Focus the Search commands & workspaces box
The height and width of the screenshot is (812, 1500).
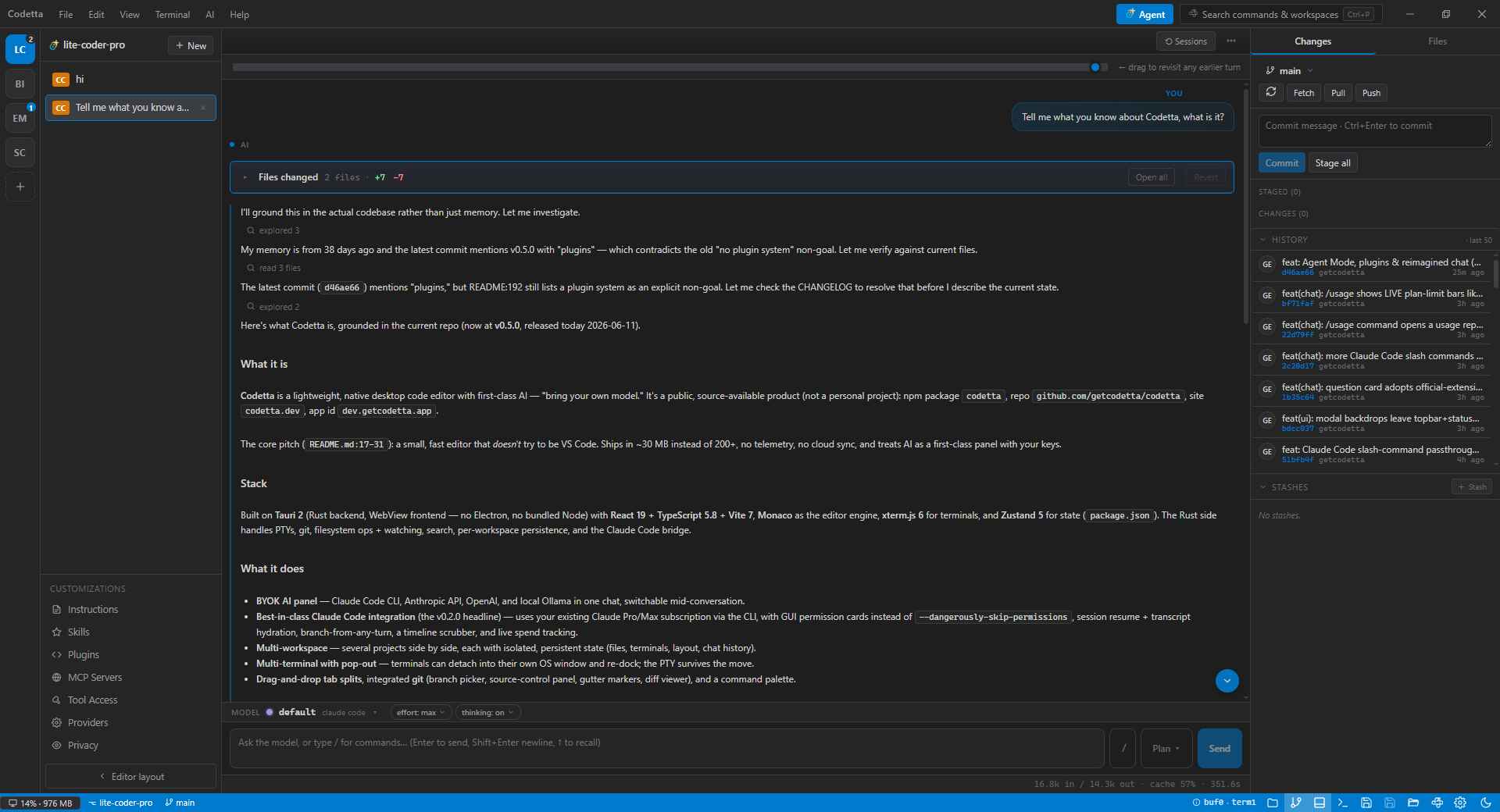coord(1281,14)
